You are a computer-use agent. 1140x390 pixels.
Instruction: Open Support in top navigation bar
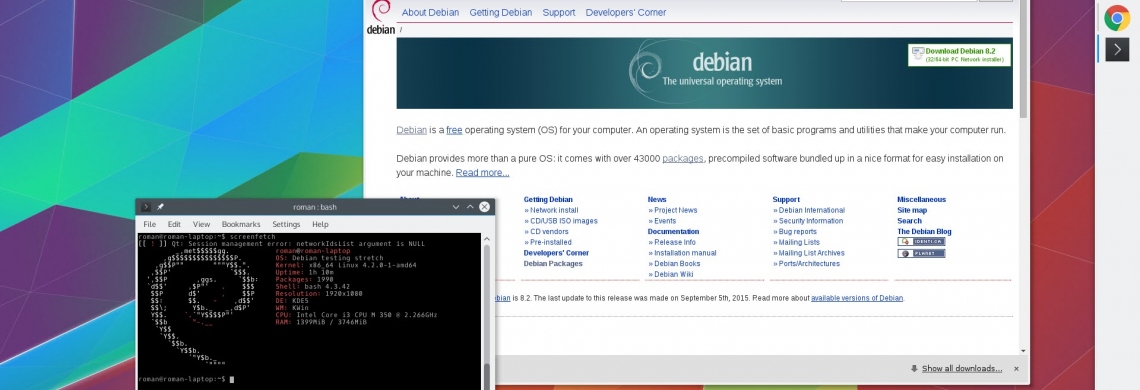558,12
